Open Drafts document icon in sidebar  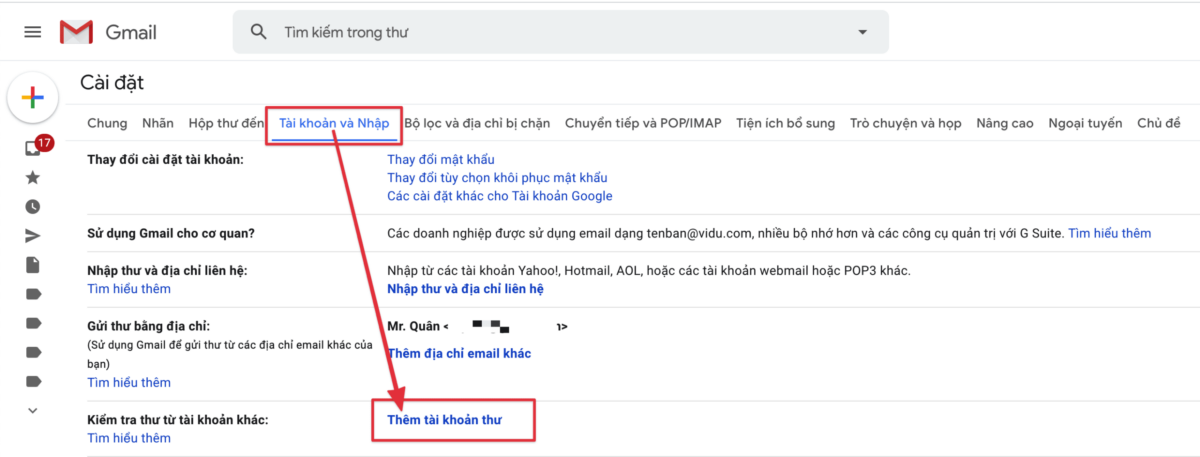point(33,265)
